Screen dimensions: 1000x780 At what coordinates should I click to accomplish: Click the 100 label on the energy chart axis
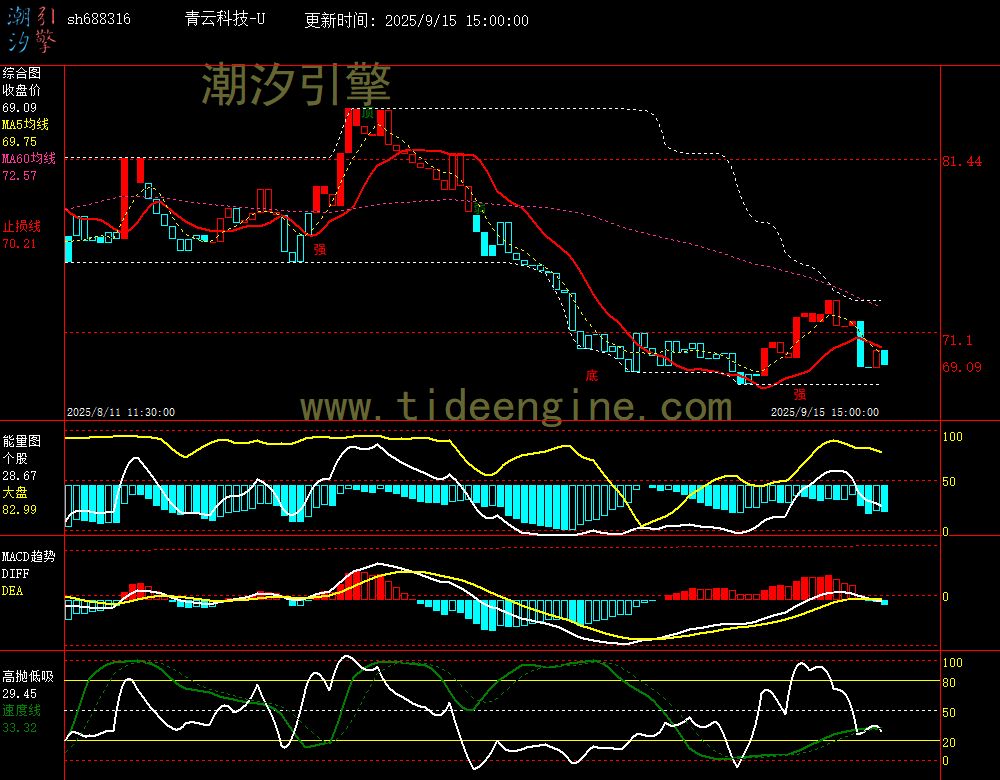pos(953,437)
